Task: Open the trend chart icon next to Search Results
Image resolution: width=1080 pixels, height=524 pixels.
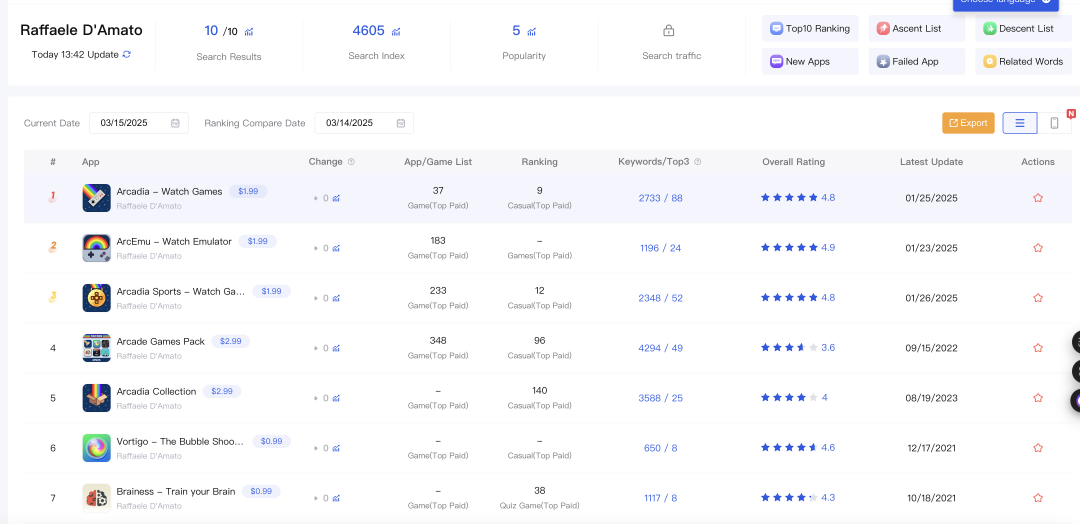Action: (x=249, y=32)
